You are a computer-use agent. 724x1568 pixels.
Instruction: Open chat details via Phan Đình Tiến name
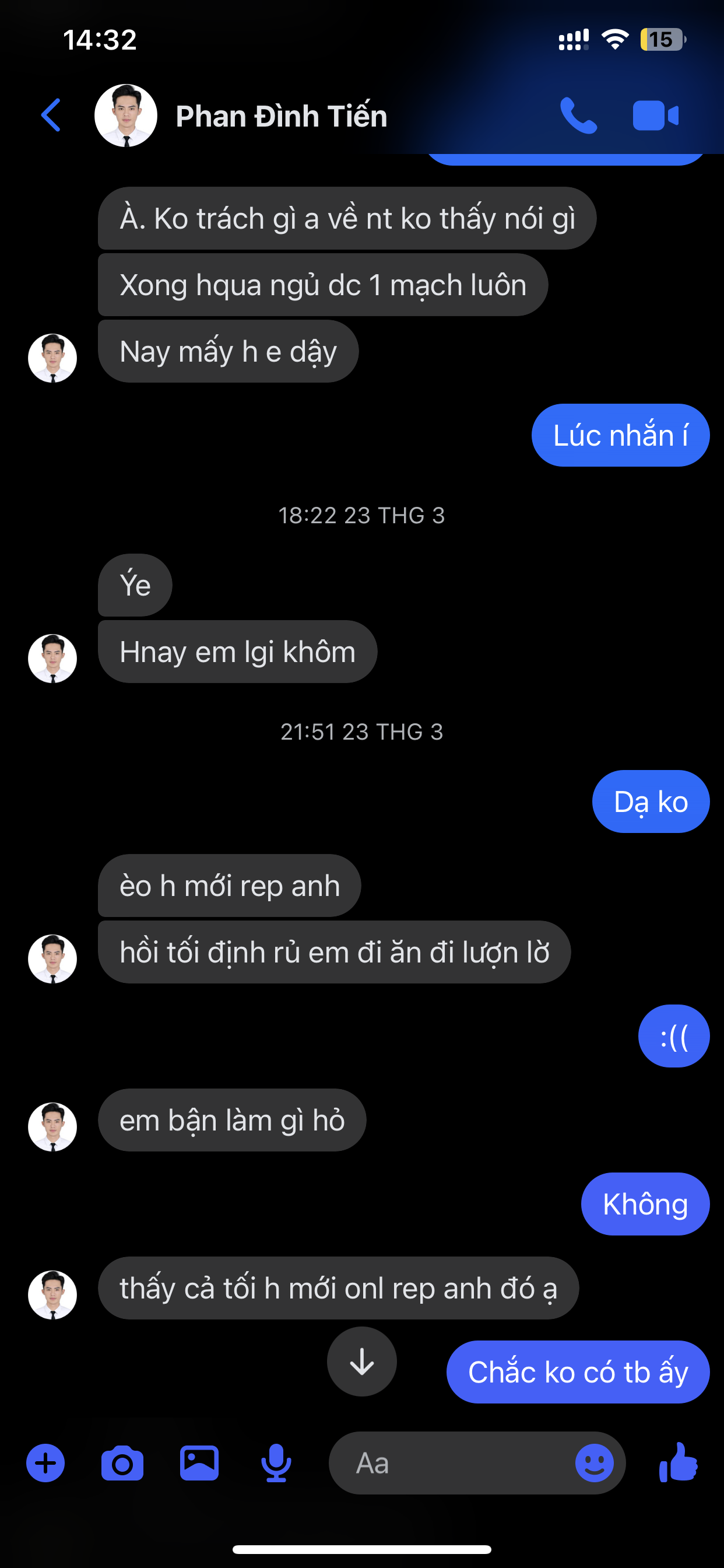tap(281, 116)
